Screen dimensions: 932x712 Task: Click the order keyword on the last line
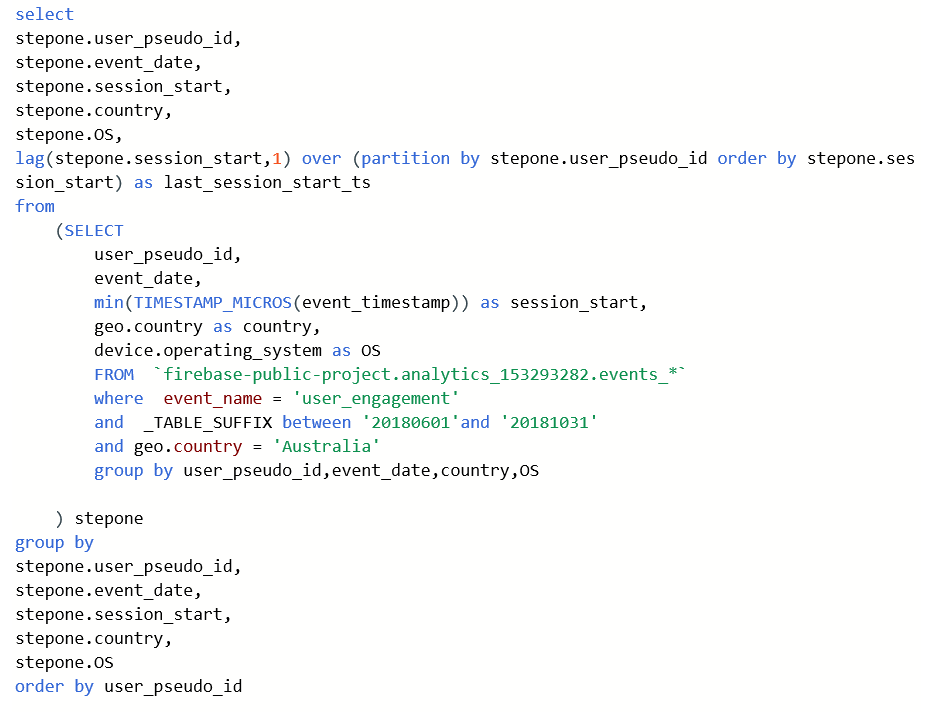[39, 686]
